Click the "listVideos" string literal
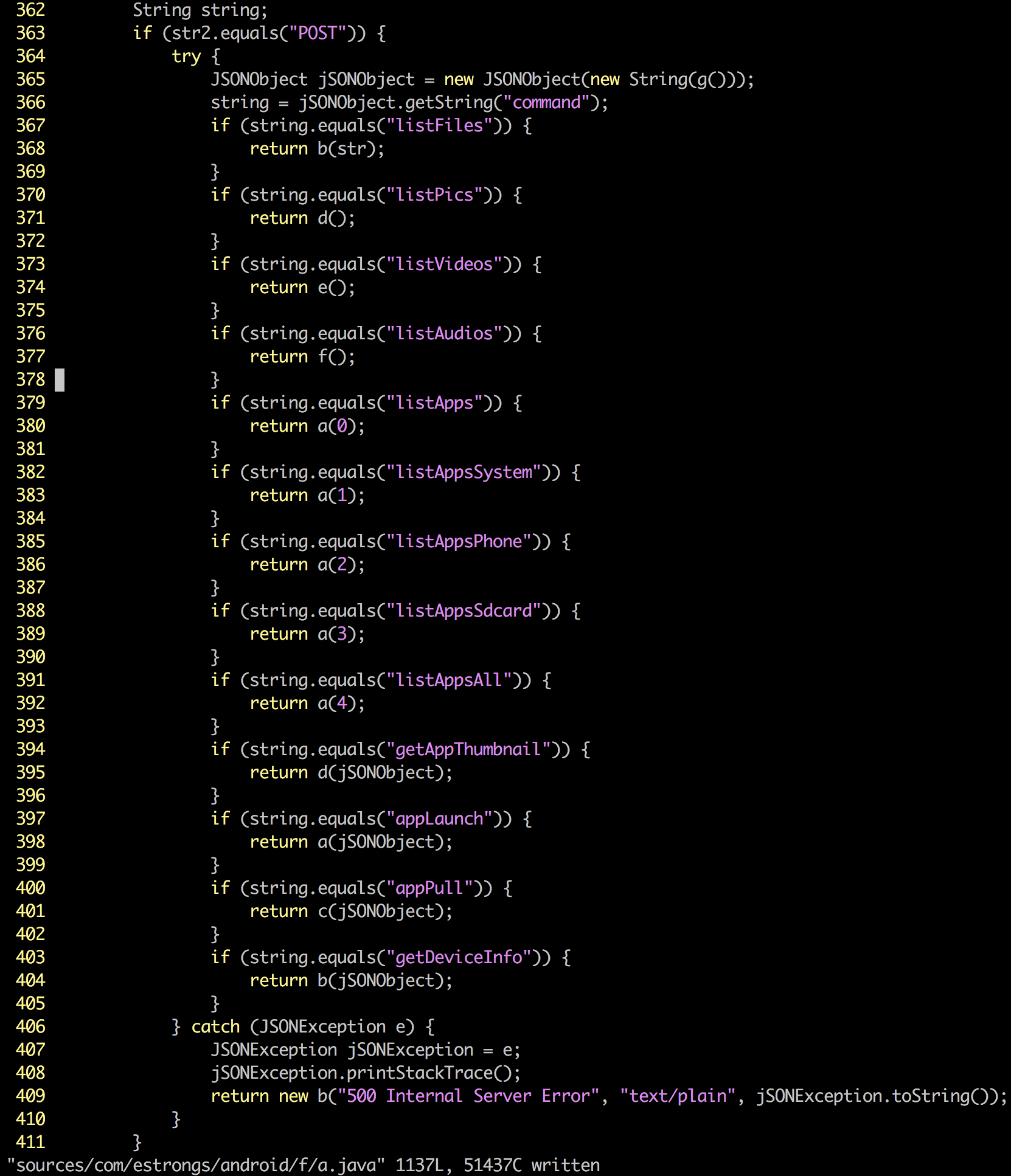This screenshot has height=1176, width=1011. click(444, 264)
